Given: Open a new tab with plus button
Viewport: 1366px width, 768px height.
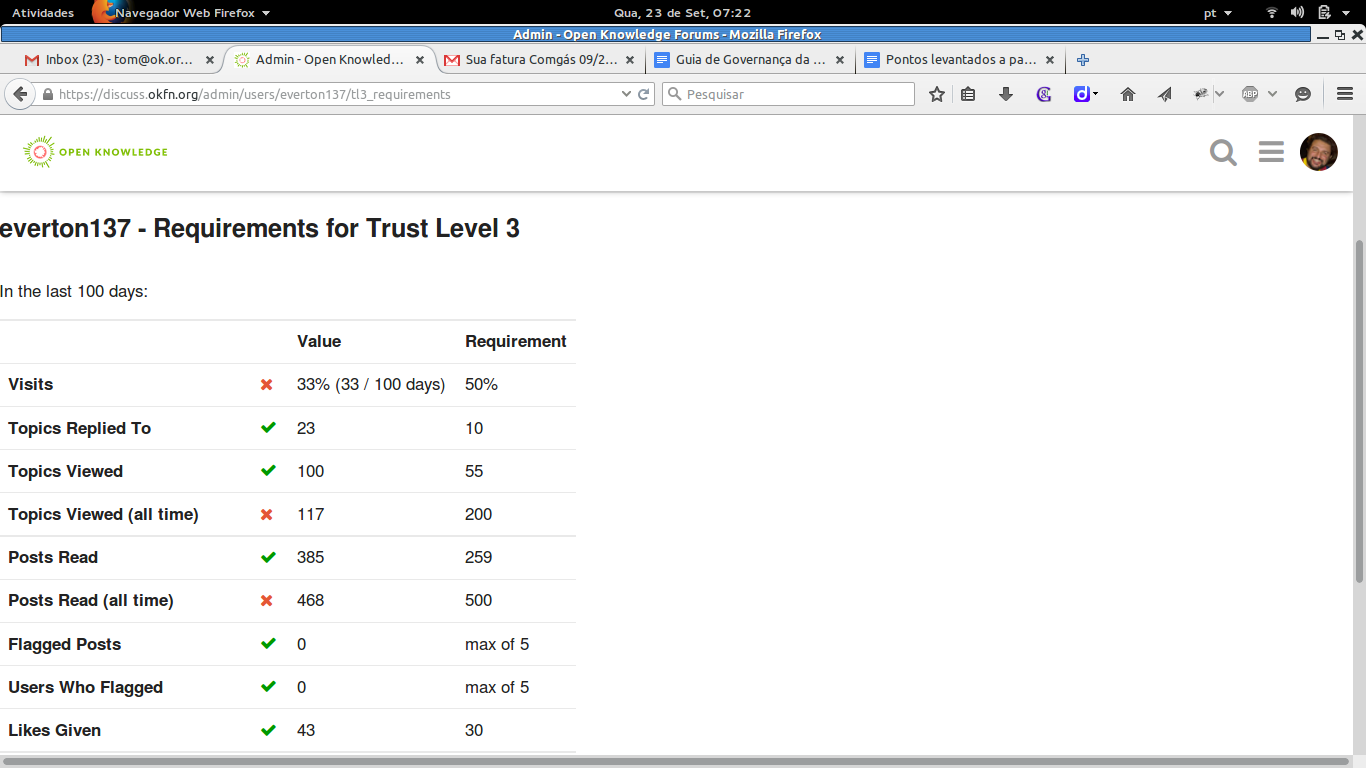Looking at the screenshot, I should (x=1082, y=60).
